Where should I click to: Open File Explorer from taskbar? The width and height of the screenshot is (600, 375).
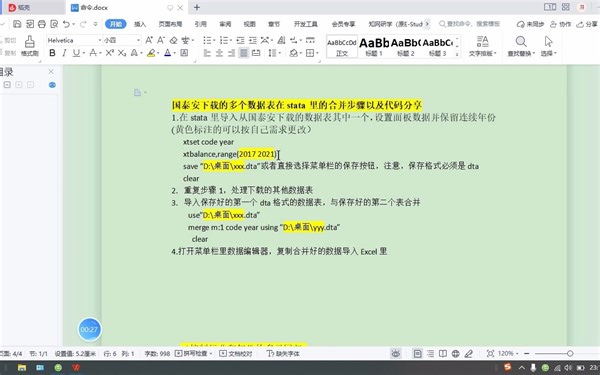point(22,368)
